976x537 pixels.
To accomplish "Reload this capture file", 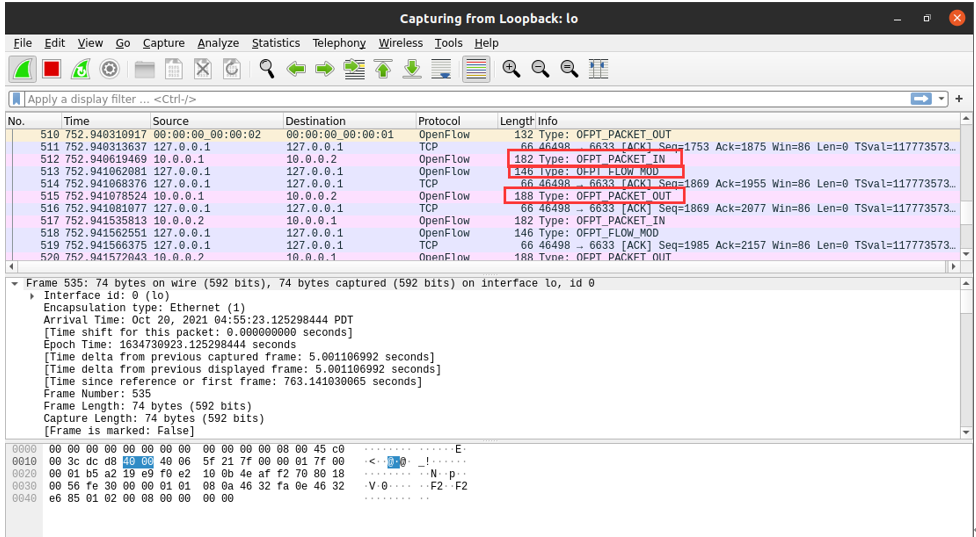I will pyautogui.click(x=232, y=69).
